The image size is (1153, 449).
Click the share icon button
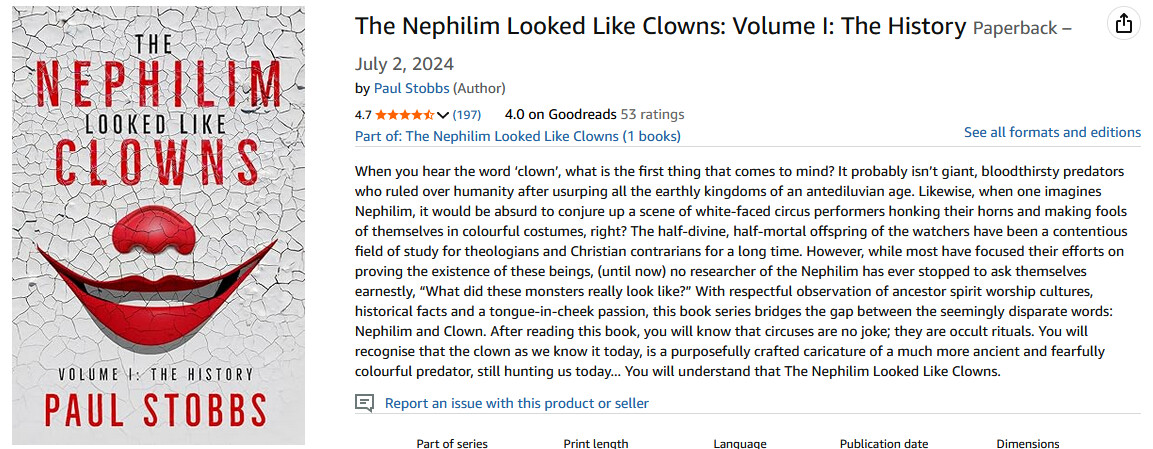[x=1124, y=23]
